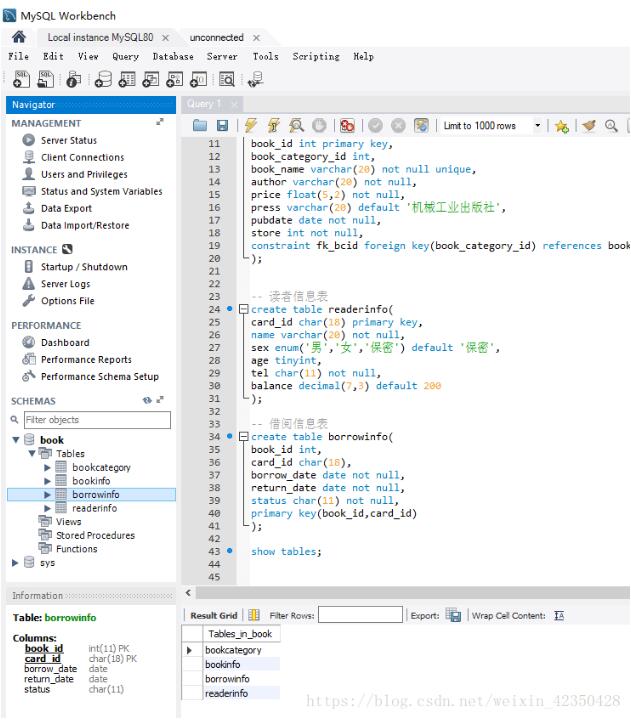Execute the query with the lightning bolt icon

(x=250, y=126)
